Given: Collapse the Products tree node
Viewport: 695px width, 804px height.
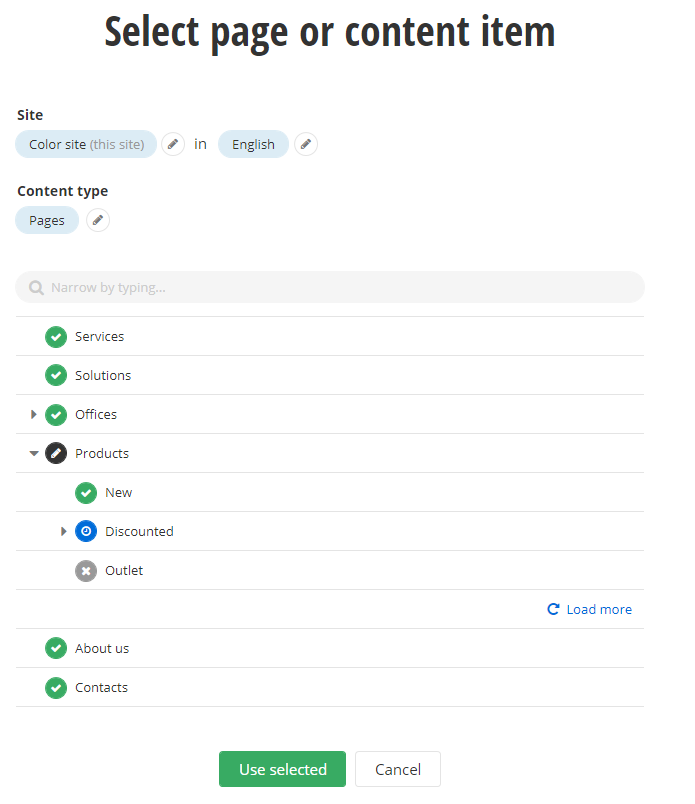Looking at the screenshot, I should click(34, 454).
